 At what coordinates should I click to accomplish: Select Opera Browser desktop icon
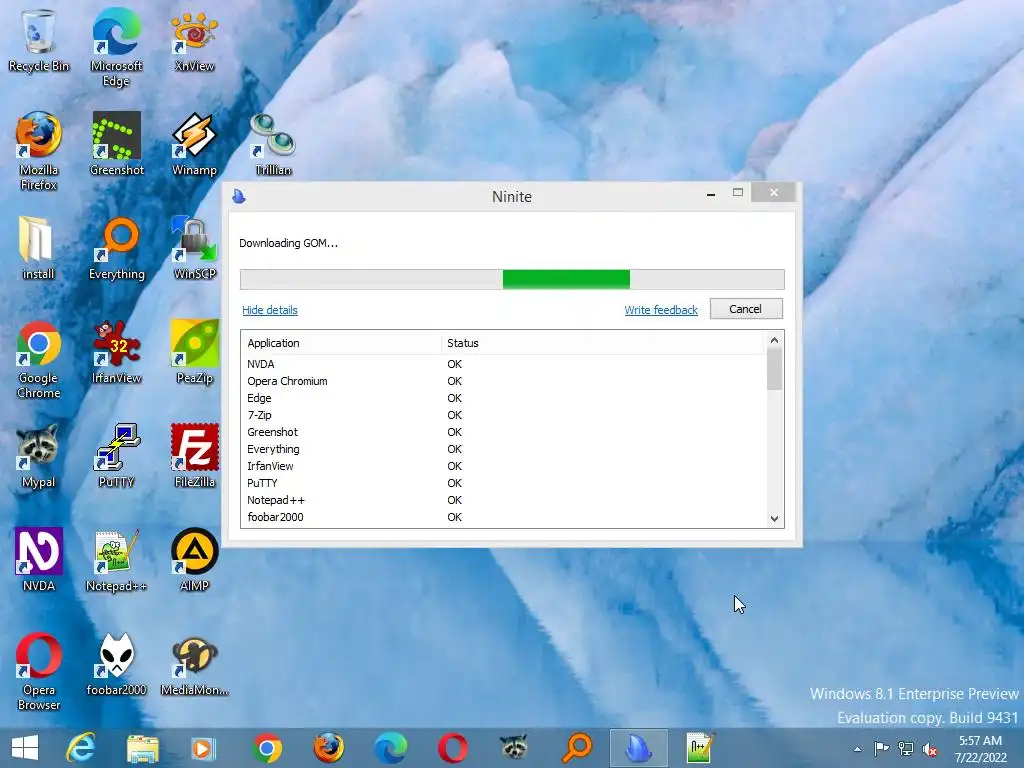(39, 671)
